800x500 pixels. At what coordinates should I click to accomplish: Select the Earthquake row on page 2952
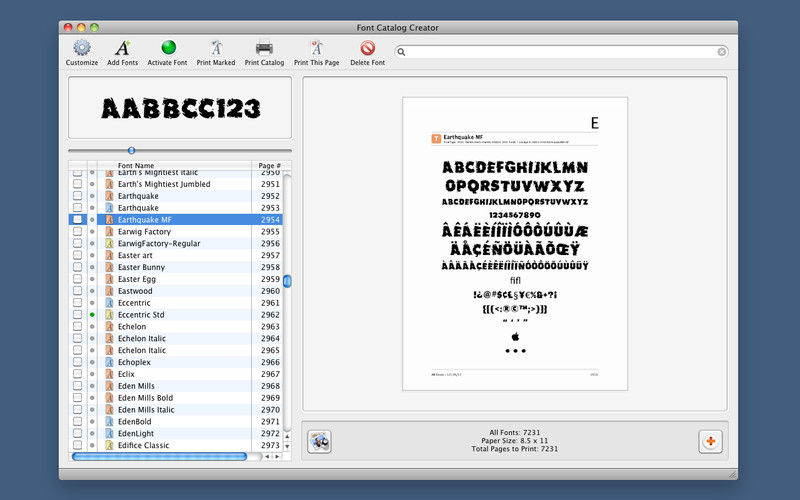[x=176, y=196]
